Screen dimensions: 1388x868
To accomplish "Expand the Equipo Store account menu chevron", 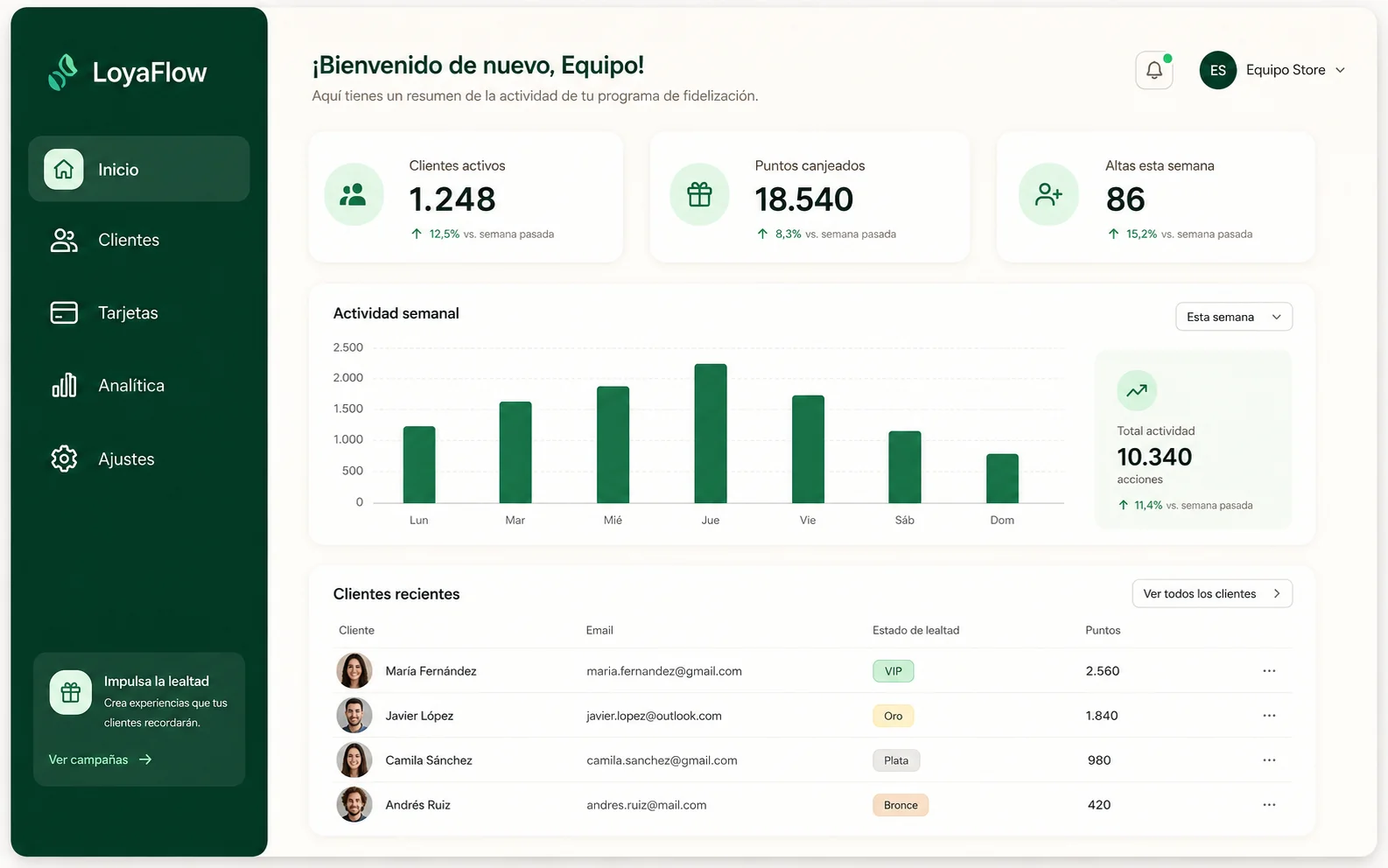I will pos(1340,70).
